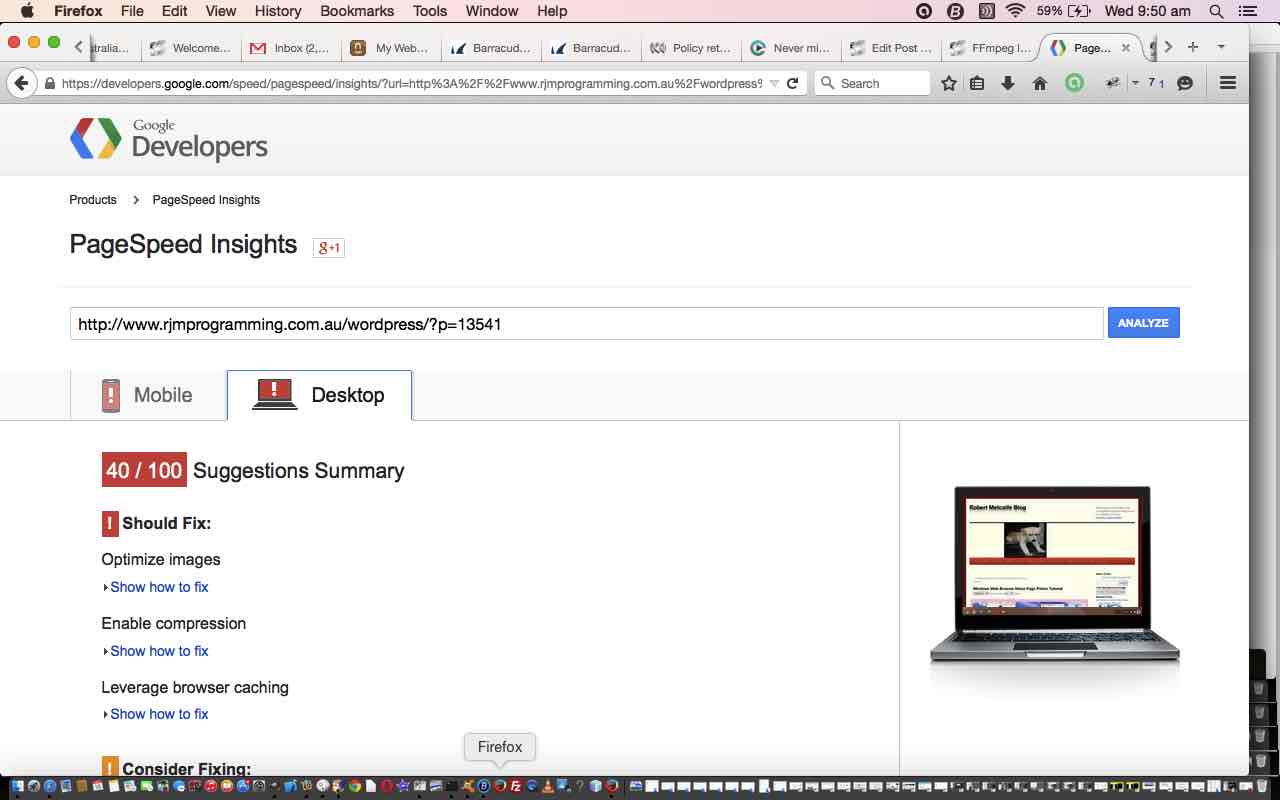The width and height of the screenshot is (1280, 800).
Task: Bookmark this page with the star icon
Action: tap(949, 84)
